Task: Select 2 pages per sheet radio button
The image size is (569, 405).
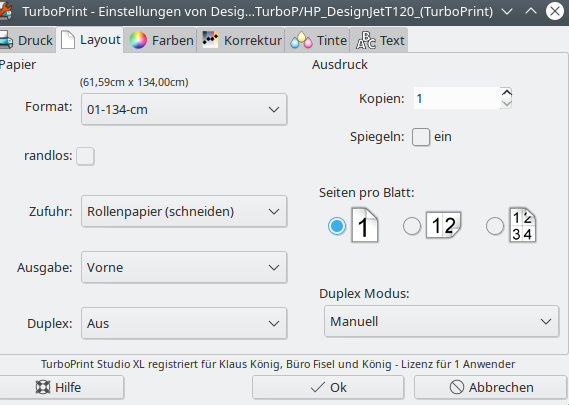Action: [412, 226]
